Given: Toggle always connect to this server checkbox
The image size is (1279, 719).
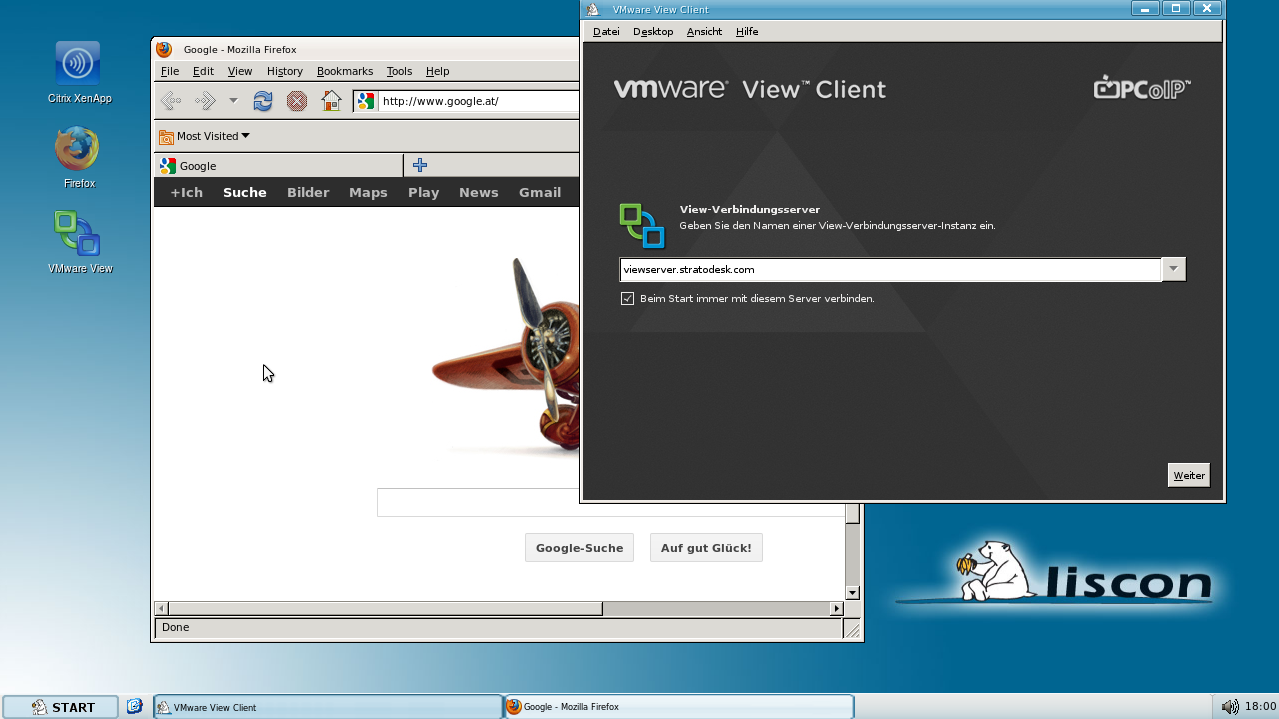Looking at the screenshot, I should coord(627,298).
